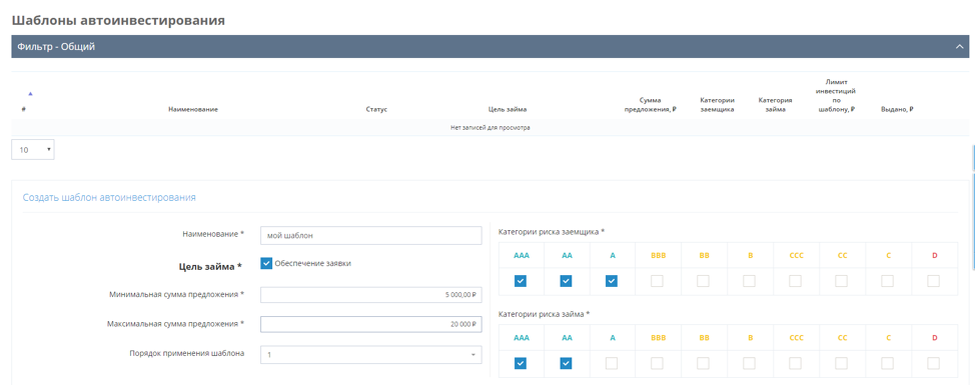This screenshot has width=975, height=385.
Task: Click the Максимальная сумма предложения field
Action: pyautogui.click(x=371, y=324)
